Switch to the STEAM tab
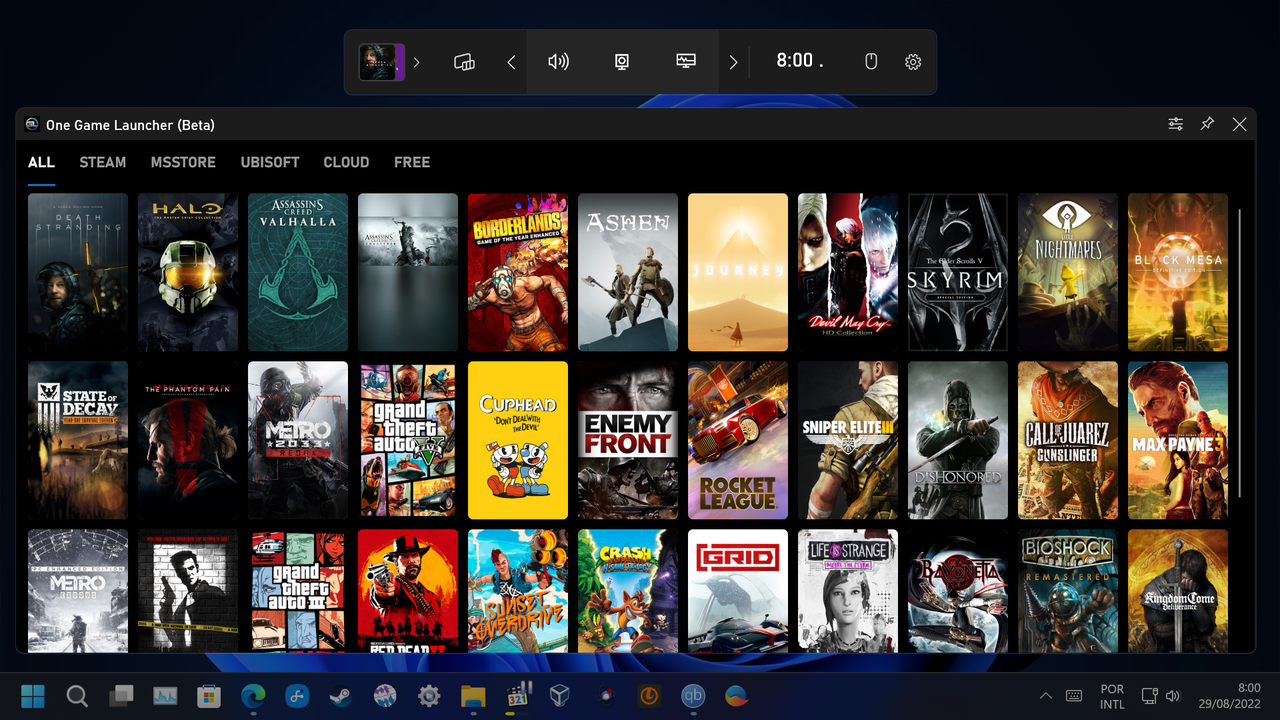Image resolution: width=1280 pixels, height=720 pixels. click(103, 162)
